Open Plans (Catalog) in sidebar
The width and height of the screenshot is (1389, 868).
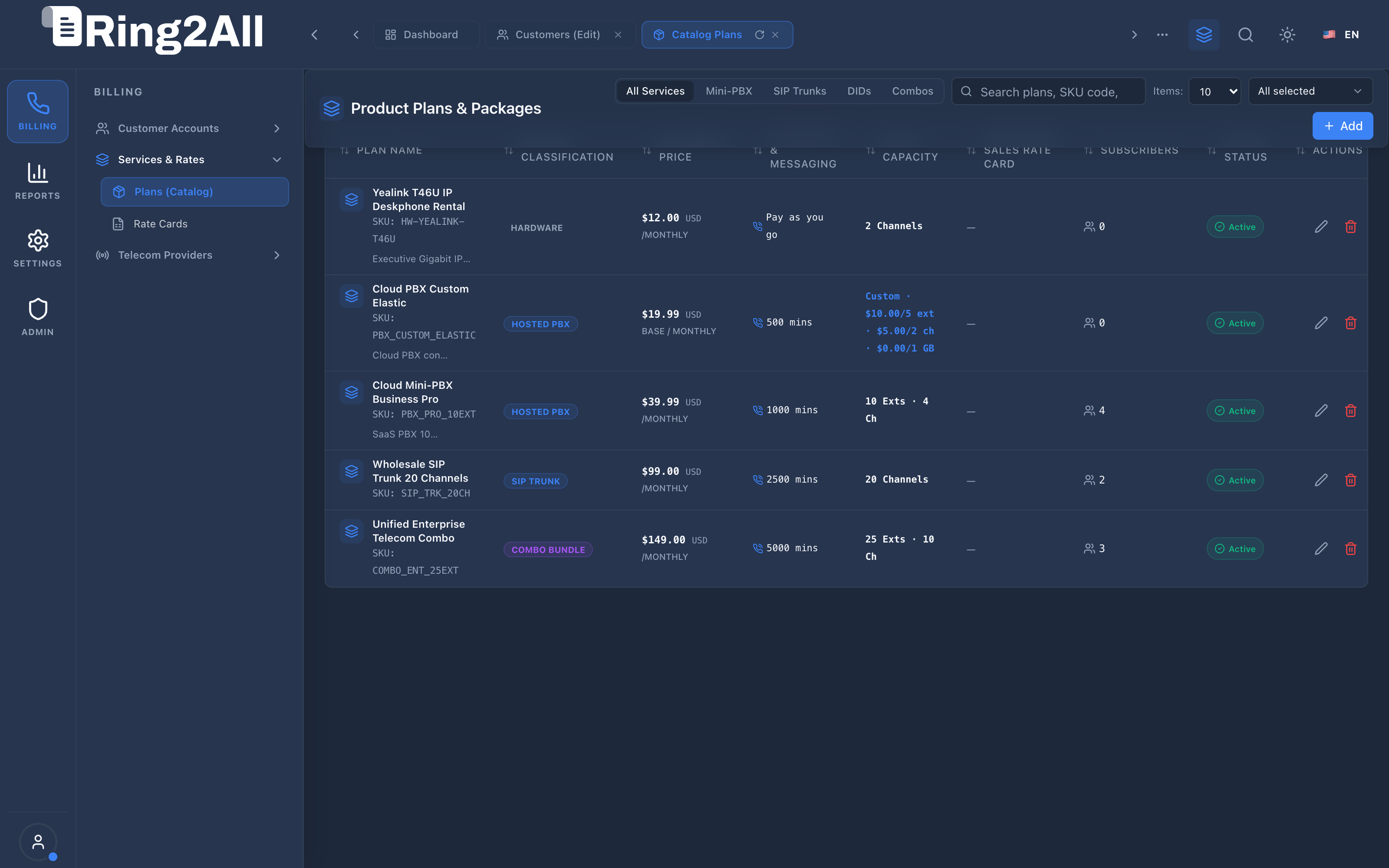click(x=194, y=192)
